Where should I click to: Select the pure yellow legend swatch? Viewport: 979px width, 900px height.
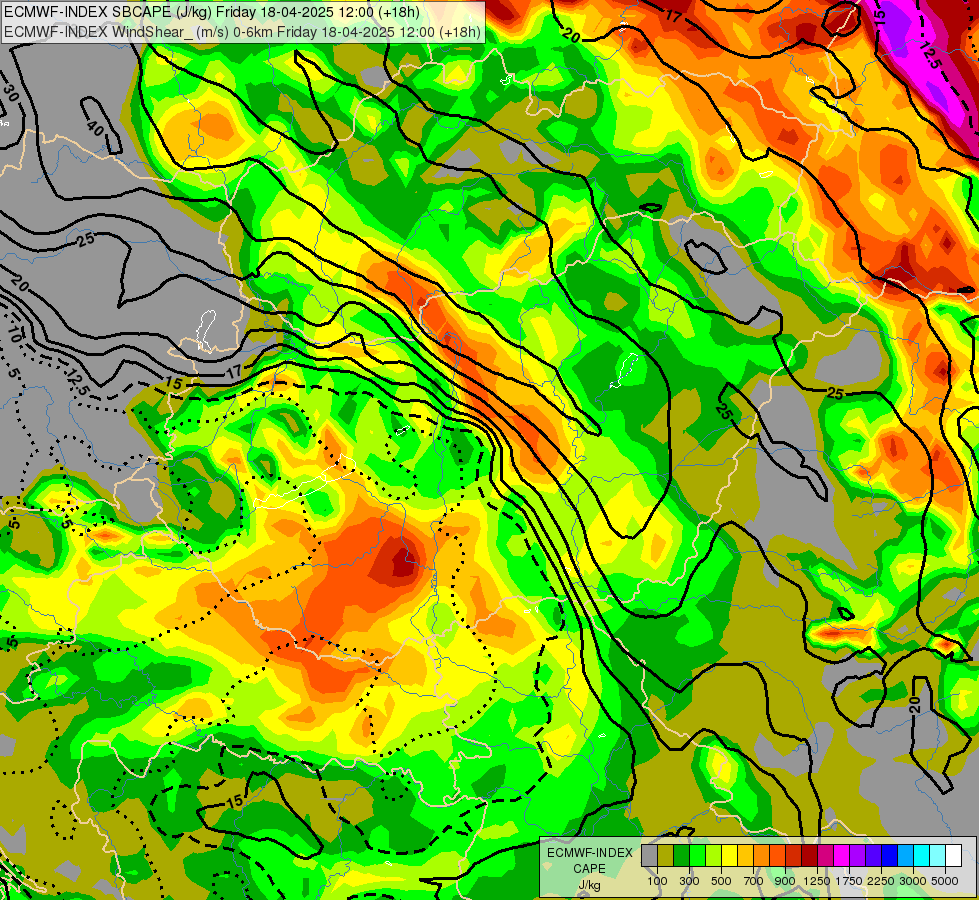(729, 855)
